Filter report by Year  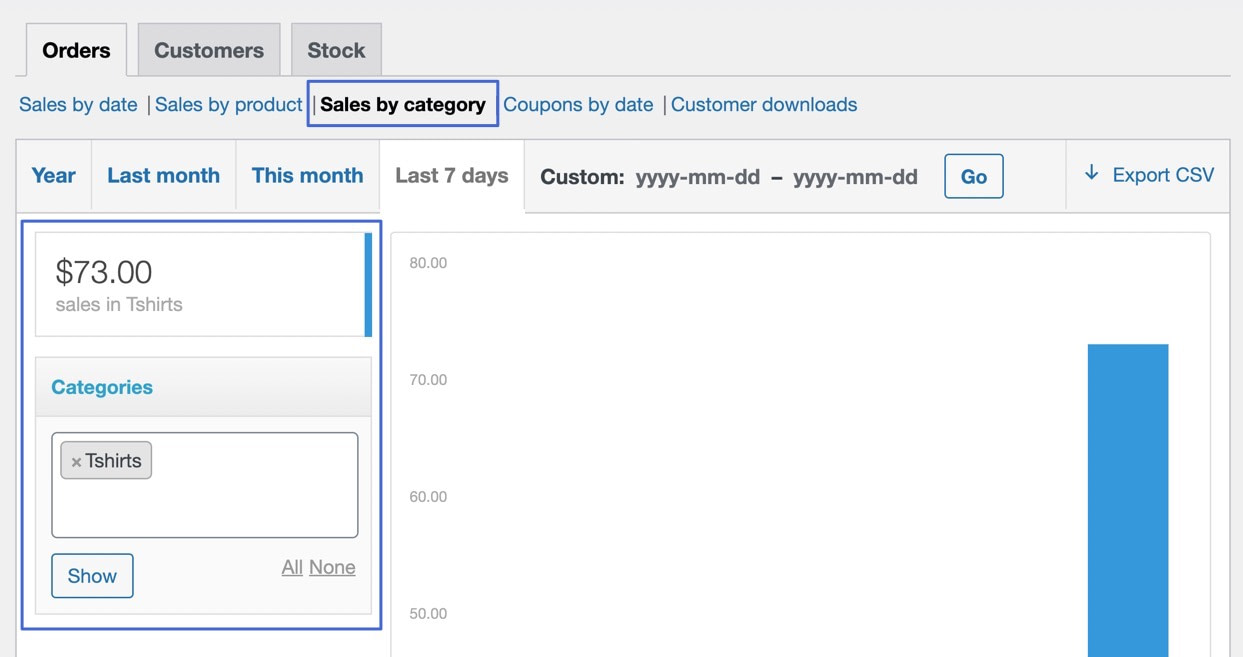[x=53, y=176]
